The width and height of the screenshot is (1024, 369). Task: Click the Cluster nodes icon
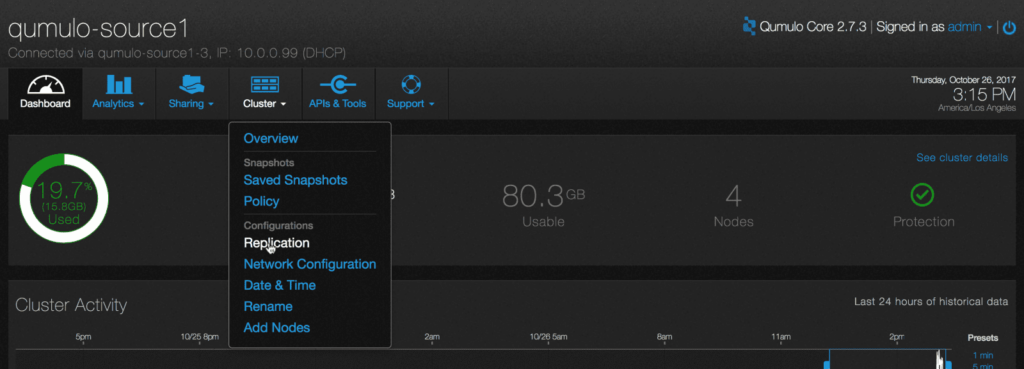pyautogui.click(x=264, y=85)
